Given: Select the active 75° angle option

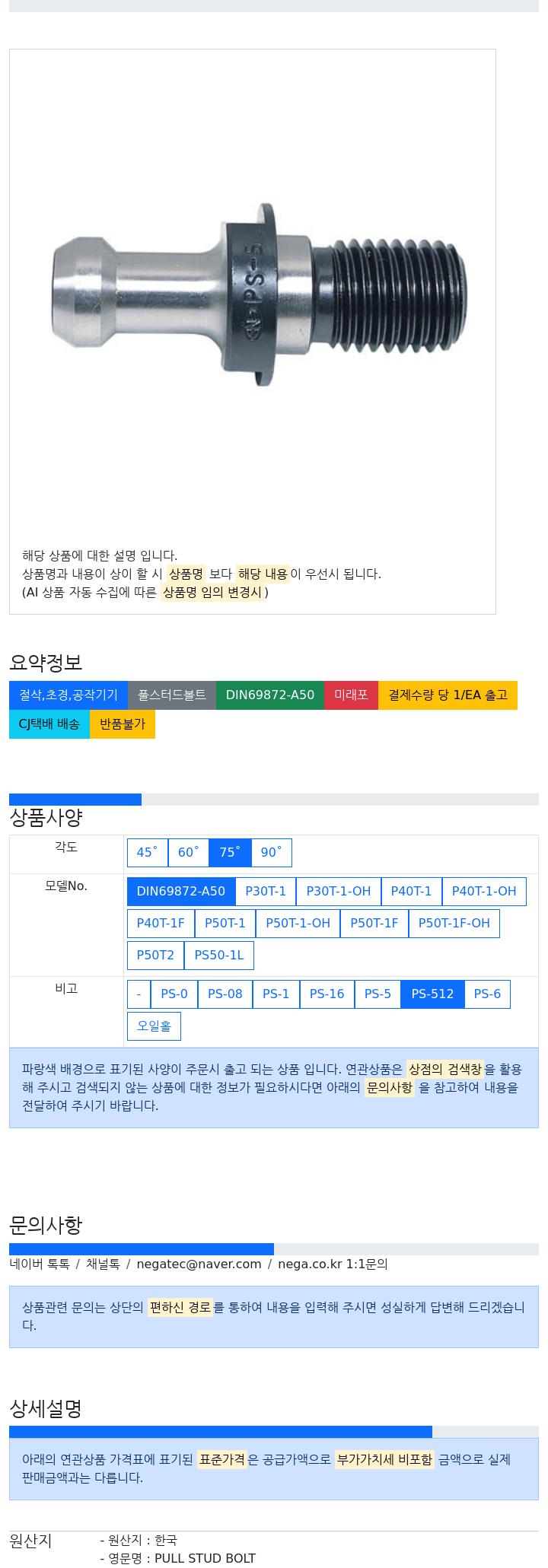Looking at the screenshot, I should (x=231, y=852).
